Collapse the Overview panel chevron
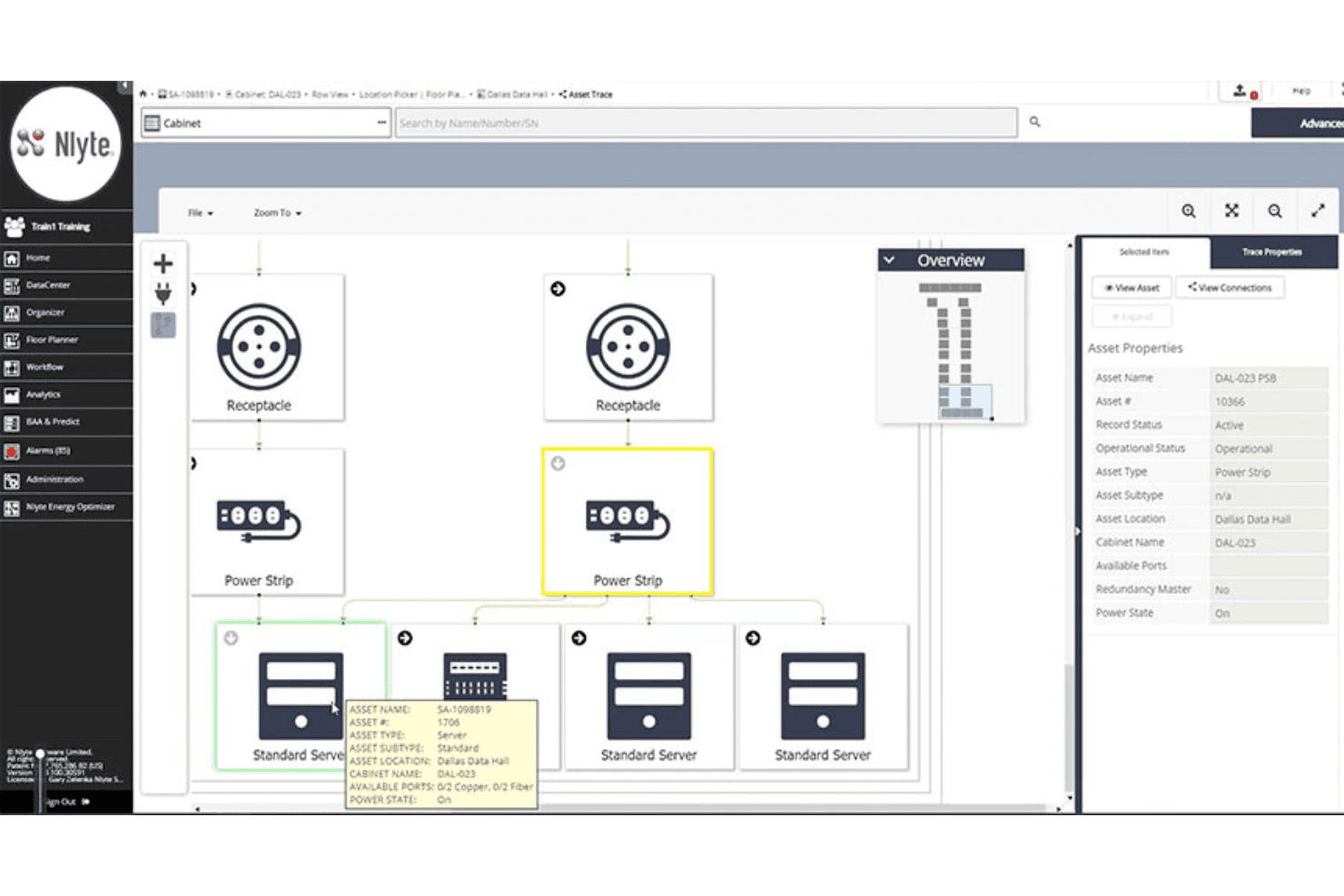The width and height of the screenshot is (1344, 896). 890,261
